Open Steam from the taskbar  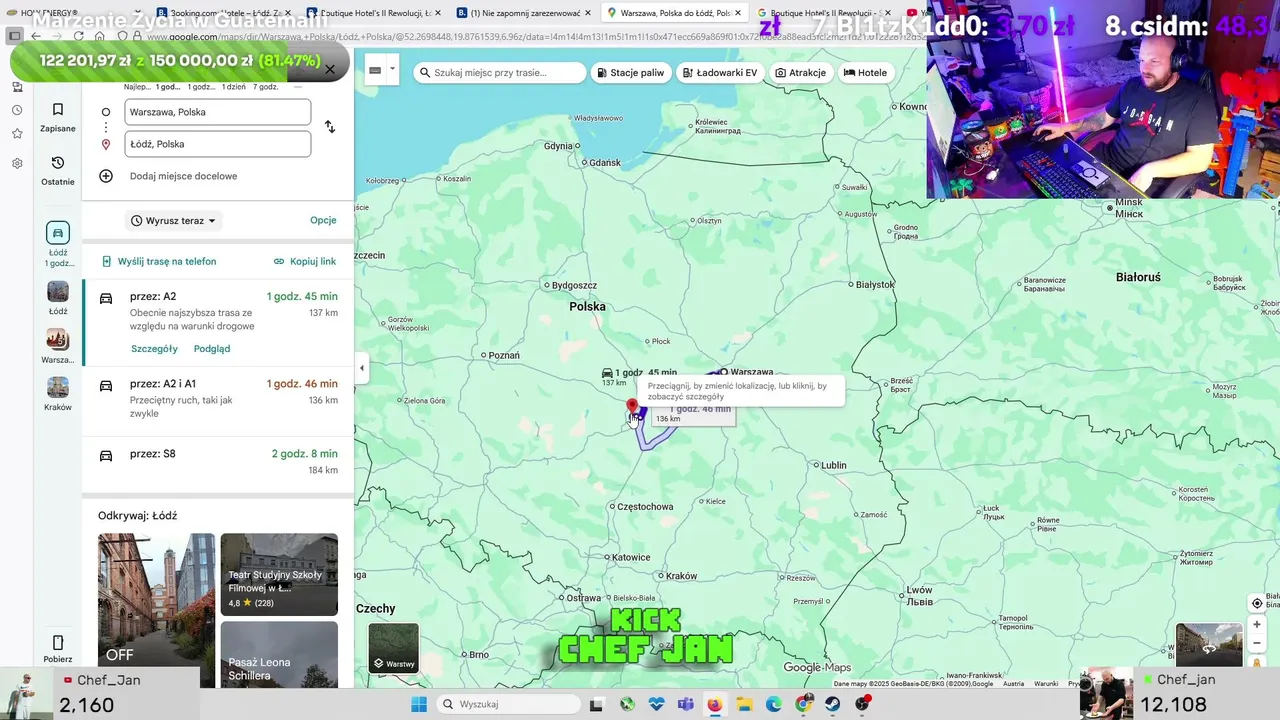[834, 704]
